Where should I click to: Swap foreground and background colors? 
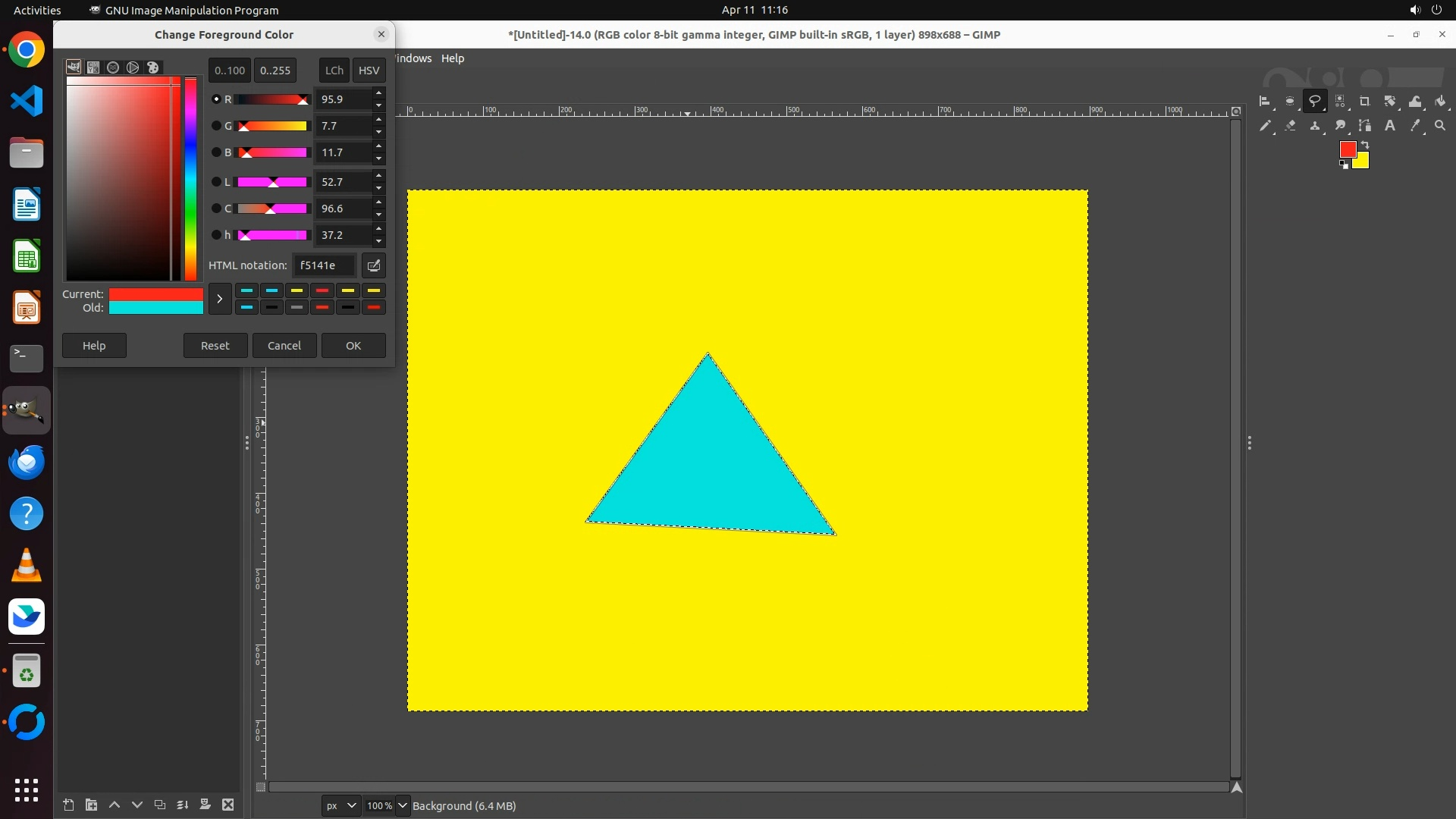pyautogui.click(x=1365, y=144)
